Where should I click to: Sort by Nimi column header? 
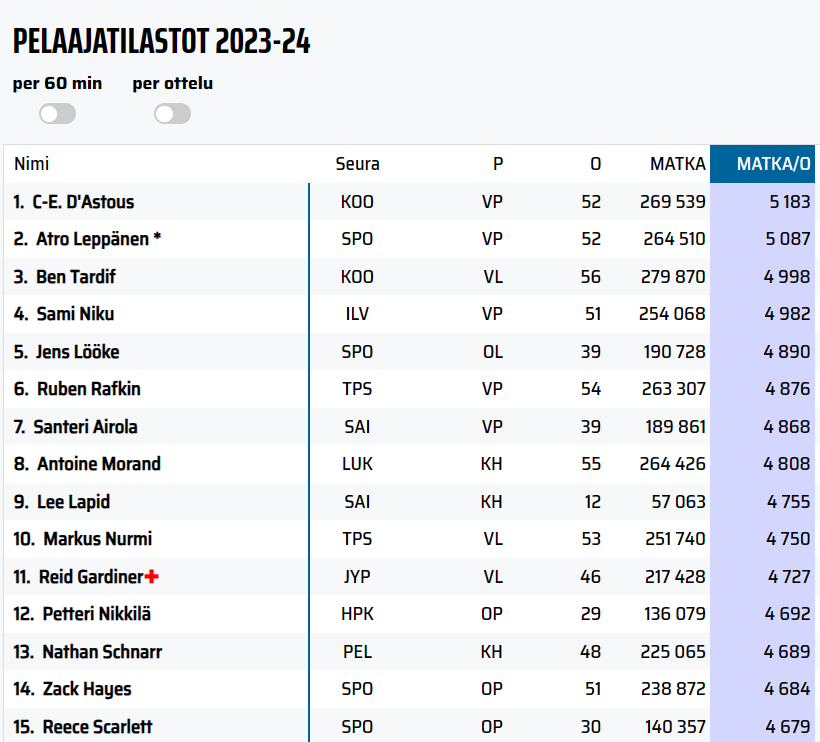(x=31, y=164)
